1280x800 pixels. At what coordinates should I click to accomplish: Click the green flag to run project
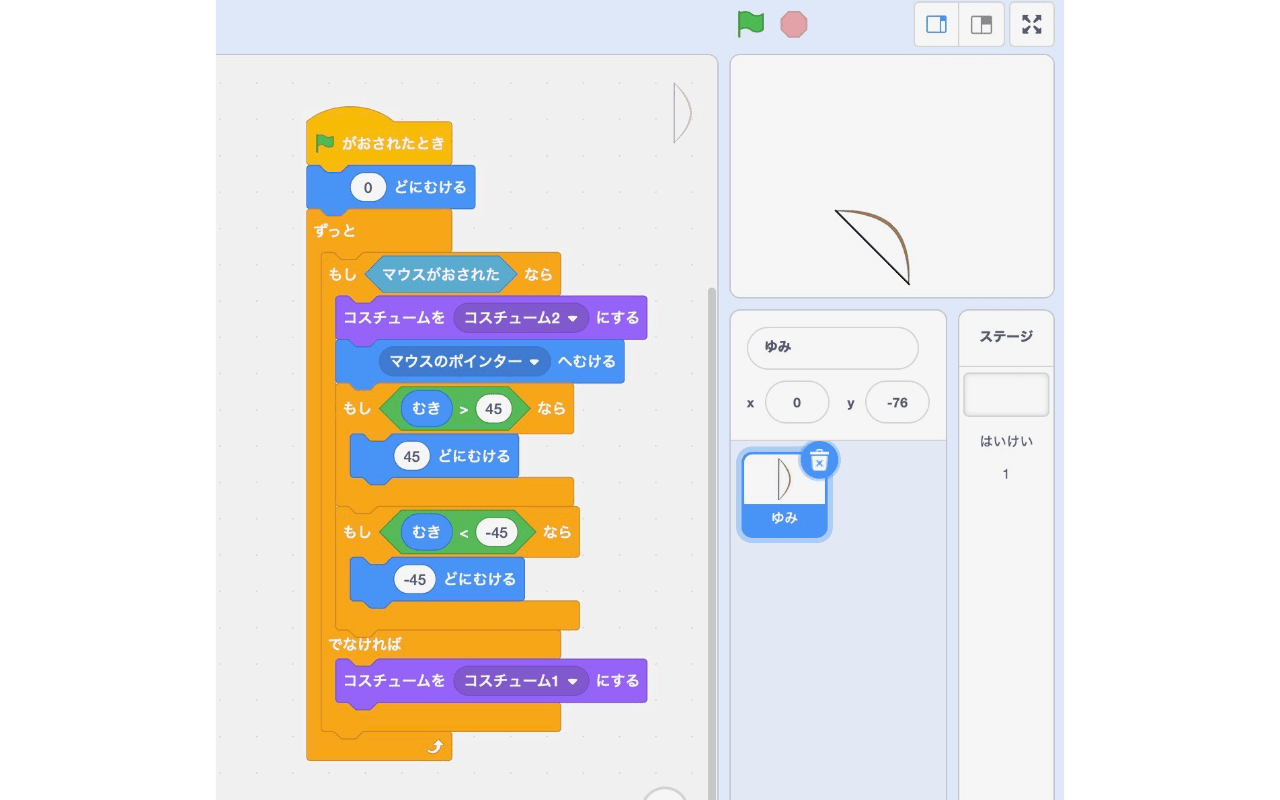point(750,24)
